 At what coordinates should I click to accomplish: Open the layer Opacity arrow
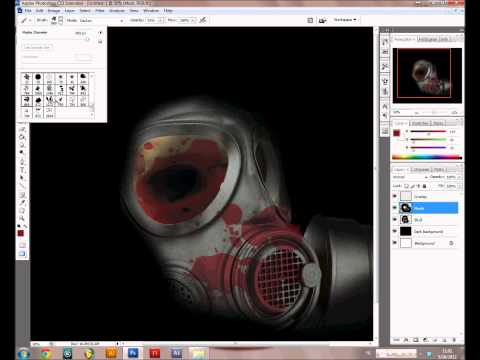[459, 177]
